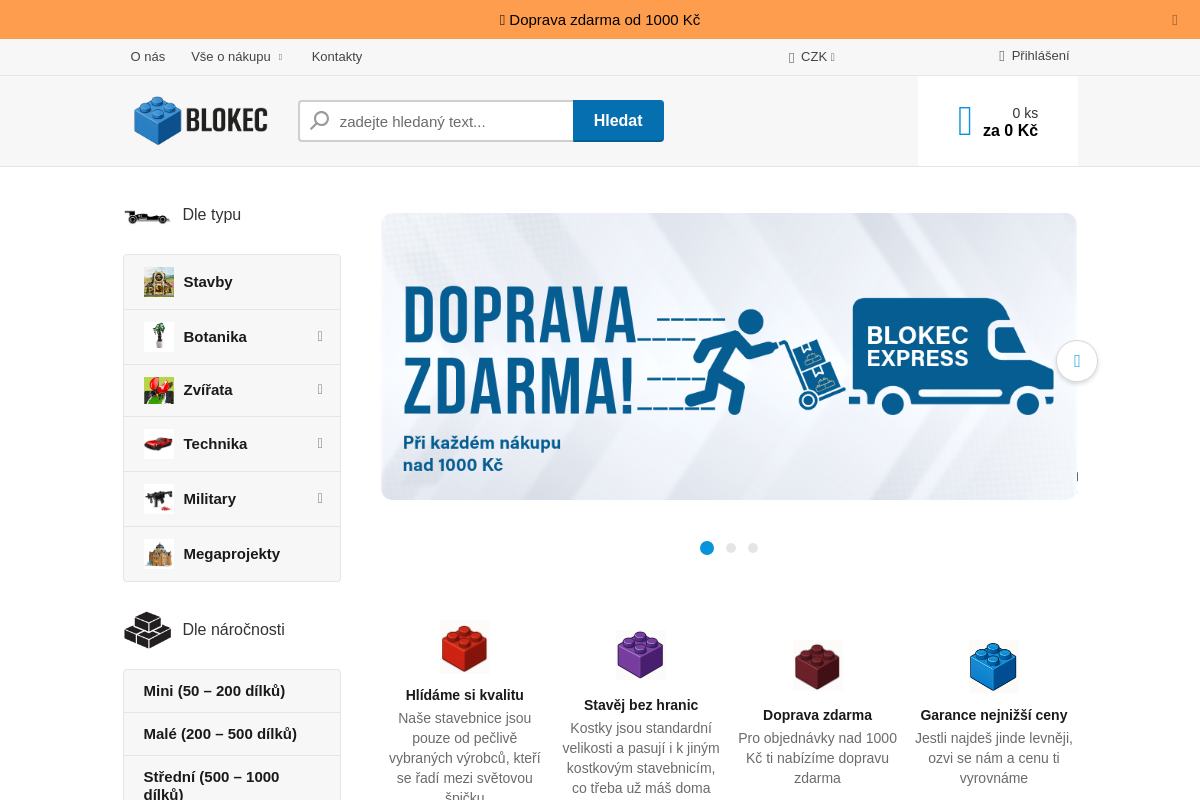Click the BLOKEC logo

click(x=201, y=121)
